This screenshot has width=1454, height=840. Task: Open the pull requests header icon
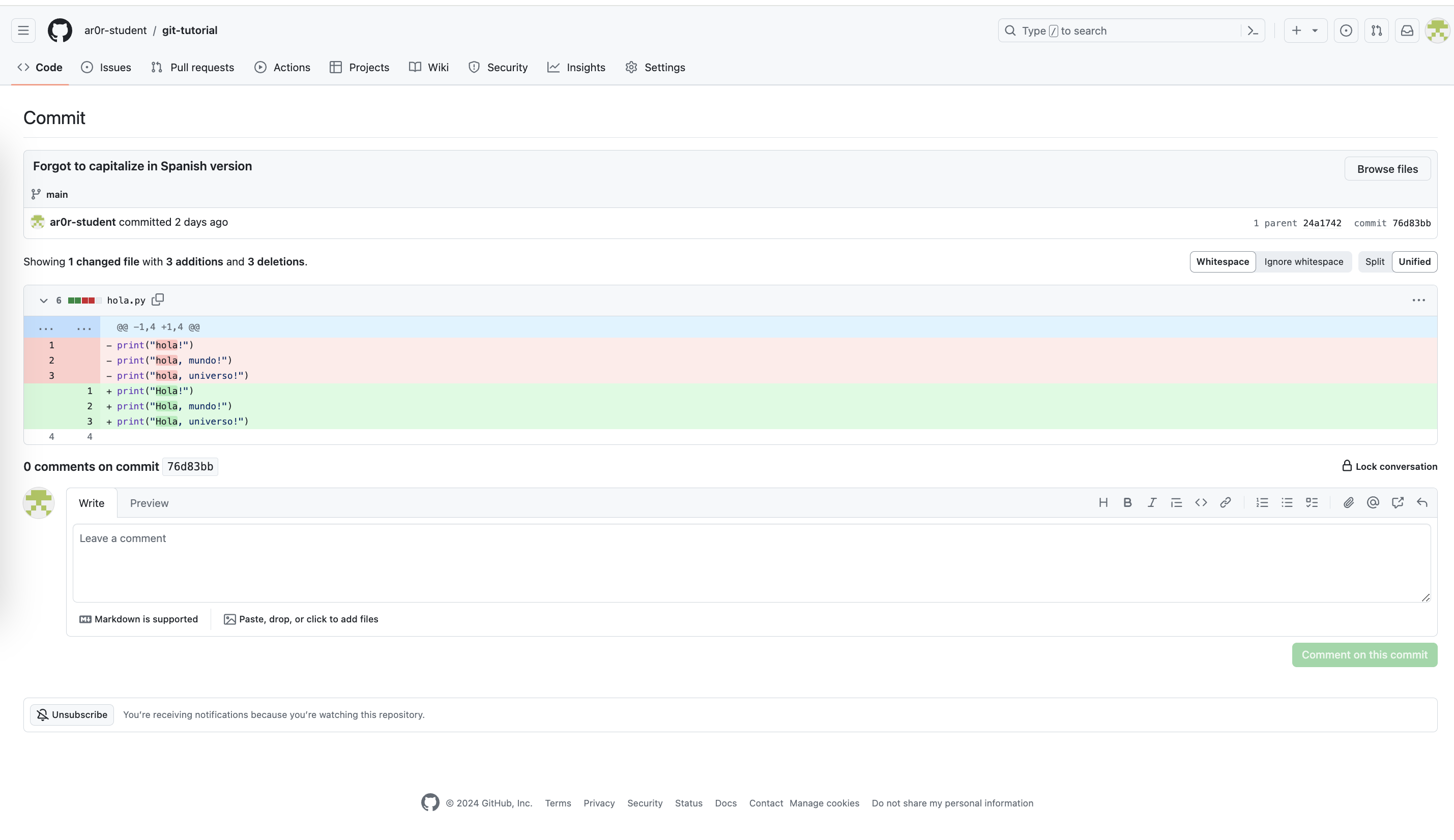click(x=1376, y=31)
